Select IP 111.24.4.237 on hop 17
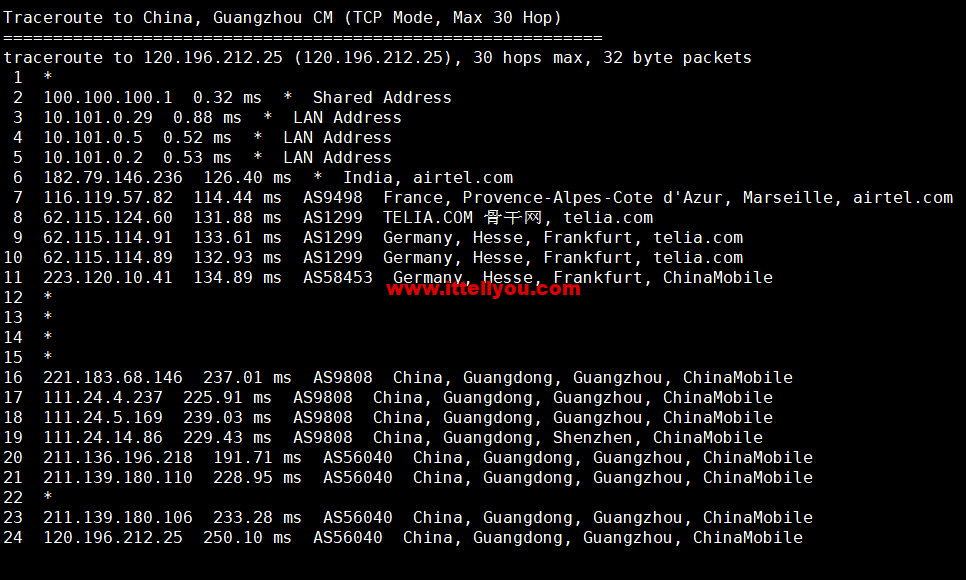Image resolution: width=966 pixels, height=580 pixels. click(103, 398)
